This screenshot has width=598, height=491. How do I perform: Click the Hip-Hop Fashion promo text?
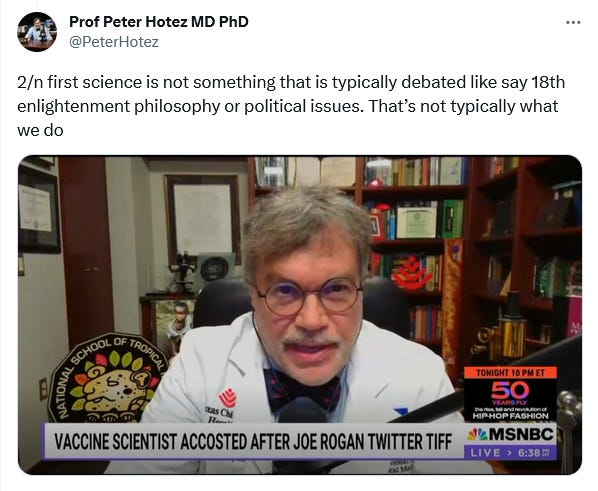pyautogui.click(x=510, y=415)
